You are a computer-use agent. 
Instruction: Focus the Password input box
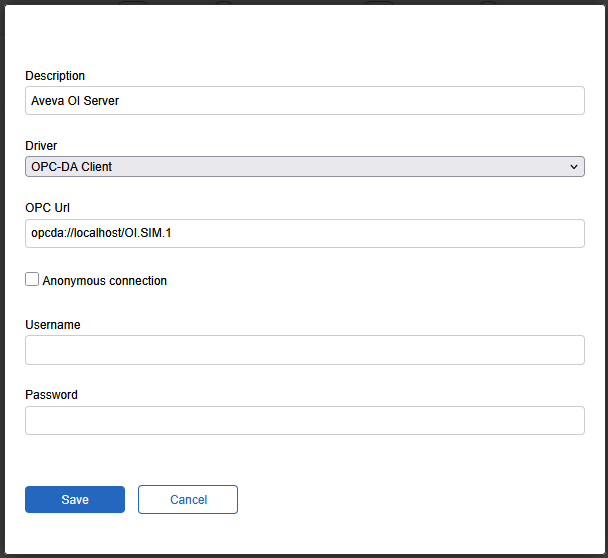pos(304,420)
